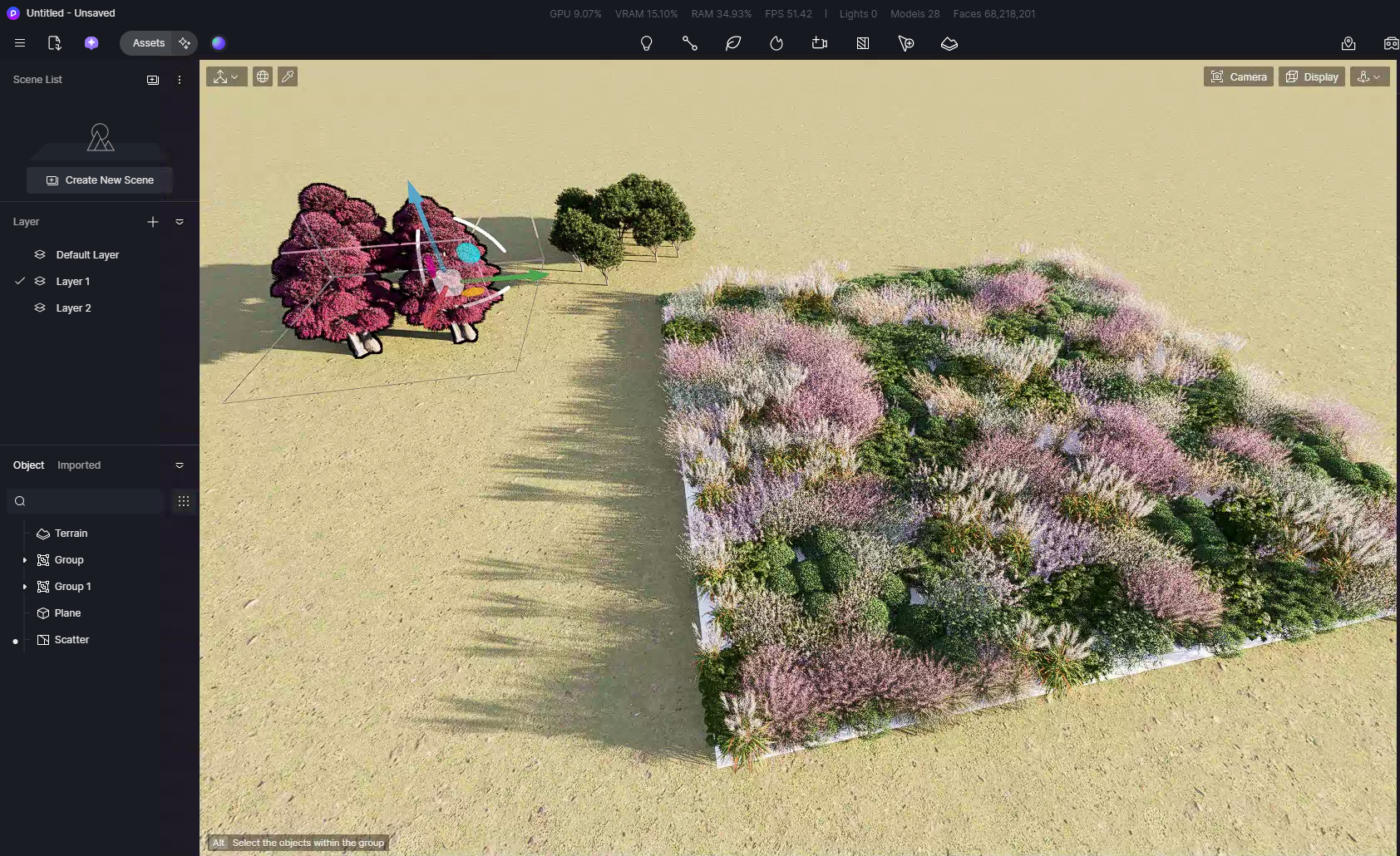
Task: Click the Scatter tool icon in toolbar
Action: (862, 43)
